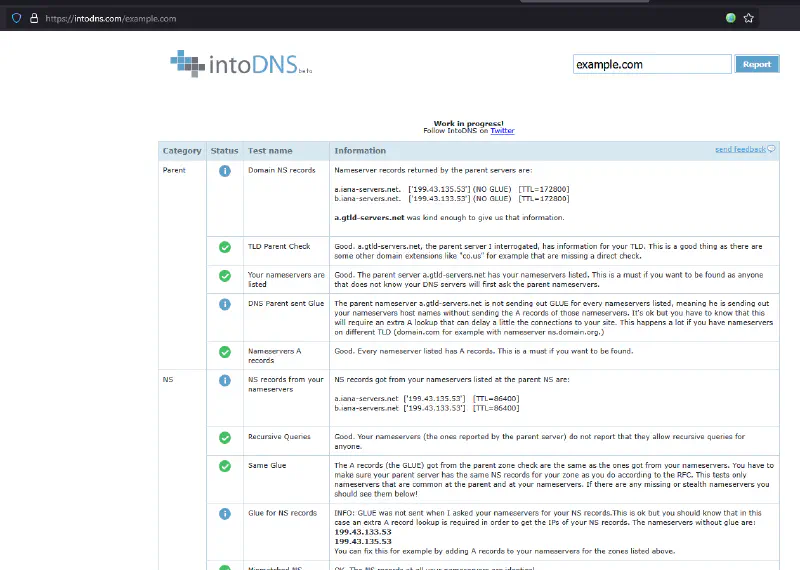
Task: Click the Status column header
Action: [224, 151]
